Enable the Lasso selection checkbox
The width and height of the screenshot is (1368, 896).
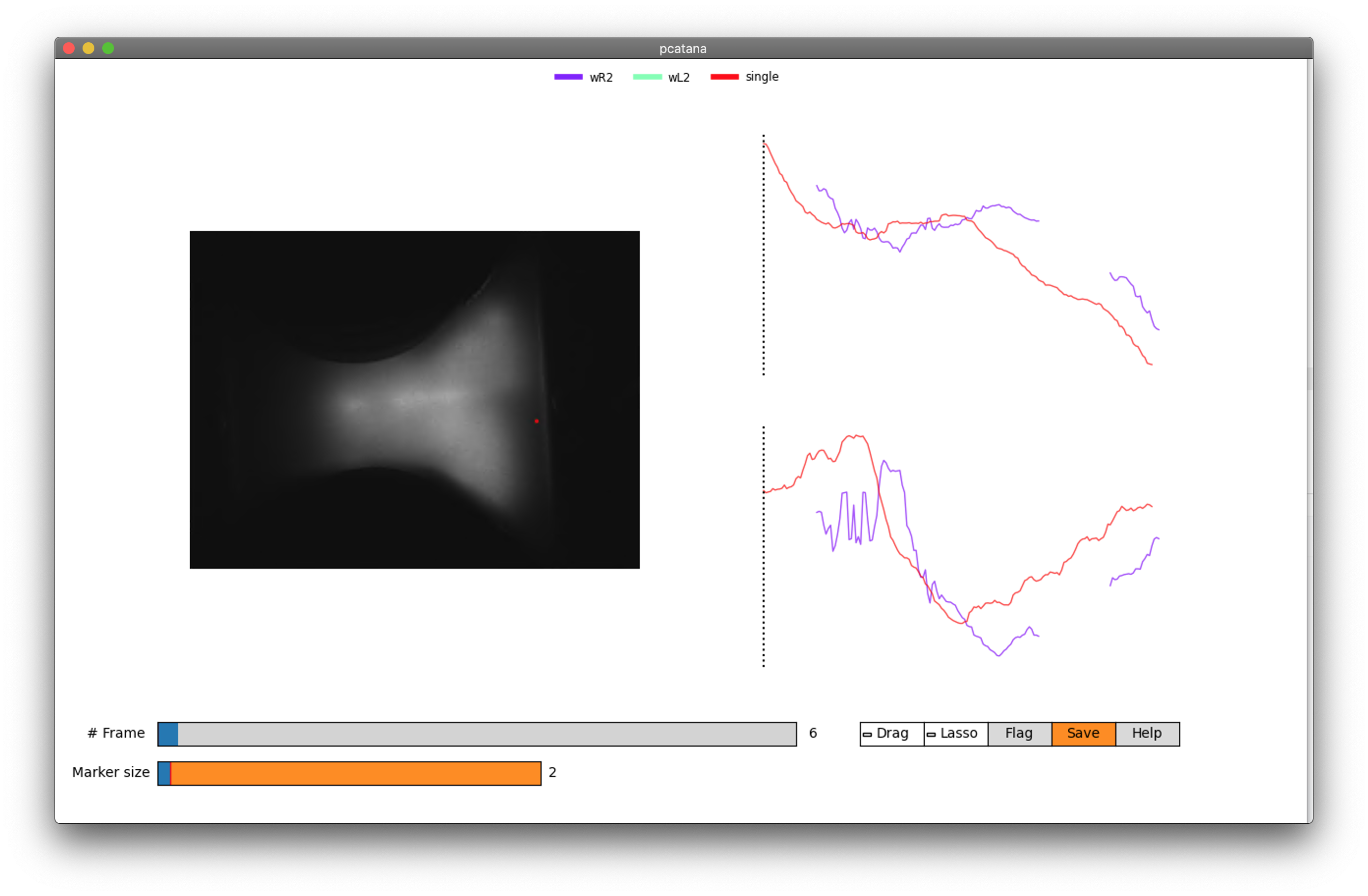931,734
